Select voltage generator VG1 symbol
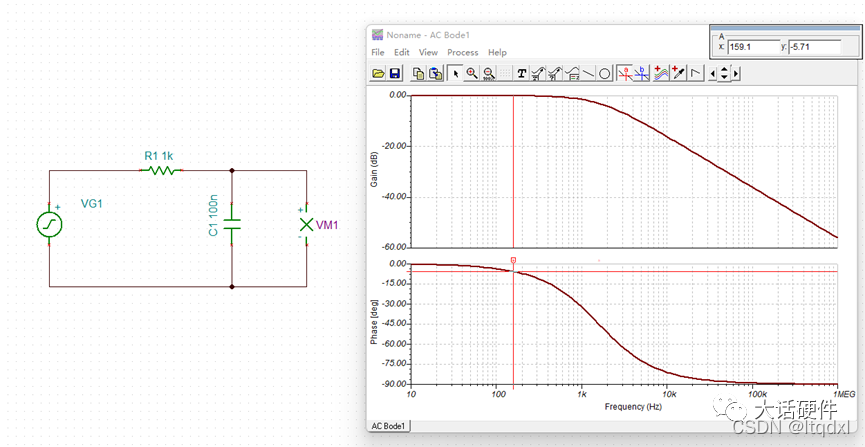 pyautogui.click(x=49, y=224)
